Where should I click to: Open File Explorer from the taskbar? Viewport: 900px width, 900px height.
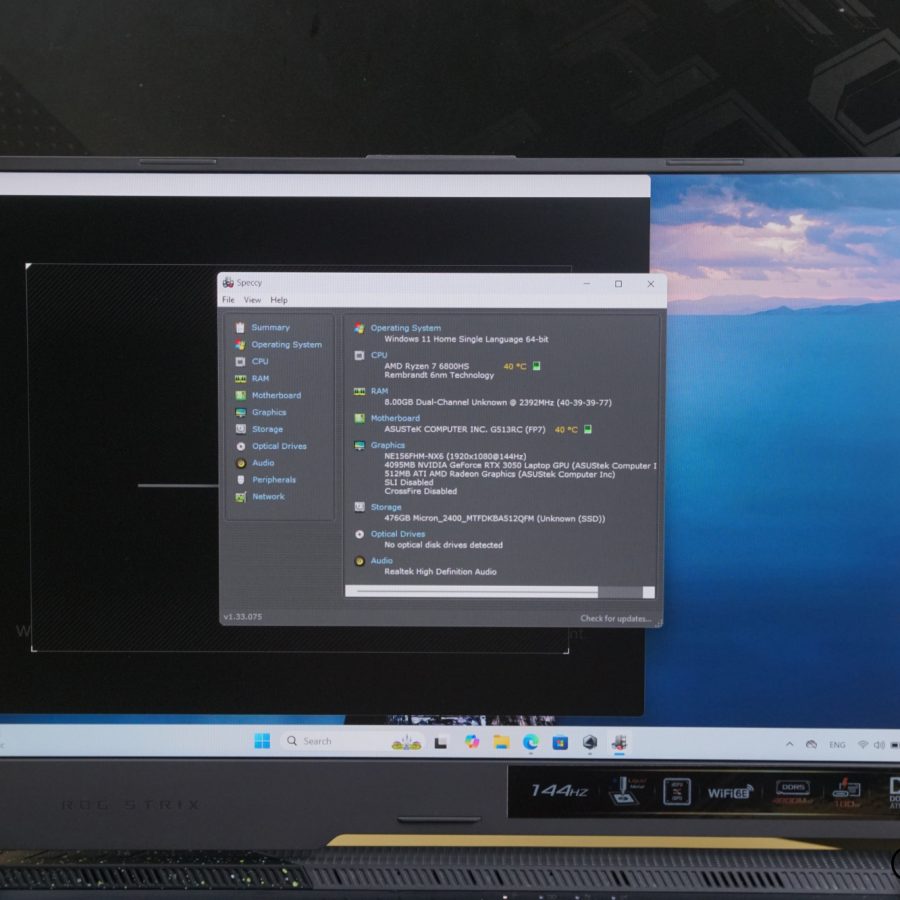pos(501,742)
